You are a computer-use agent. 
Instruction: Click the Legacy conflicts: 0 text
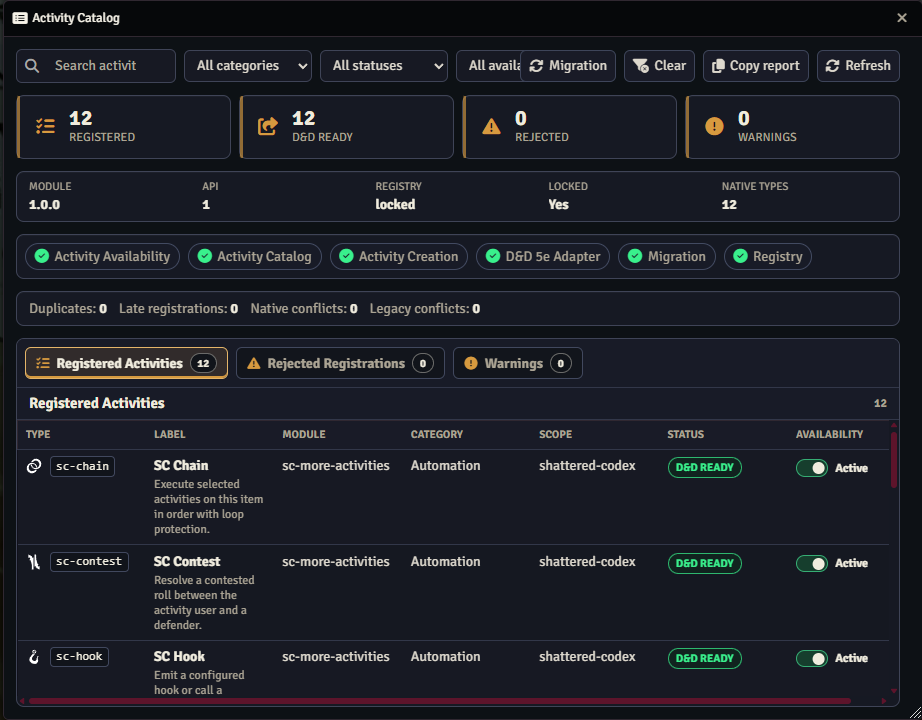[x=425, y=308]
